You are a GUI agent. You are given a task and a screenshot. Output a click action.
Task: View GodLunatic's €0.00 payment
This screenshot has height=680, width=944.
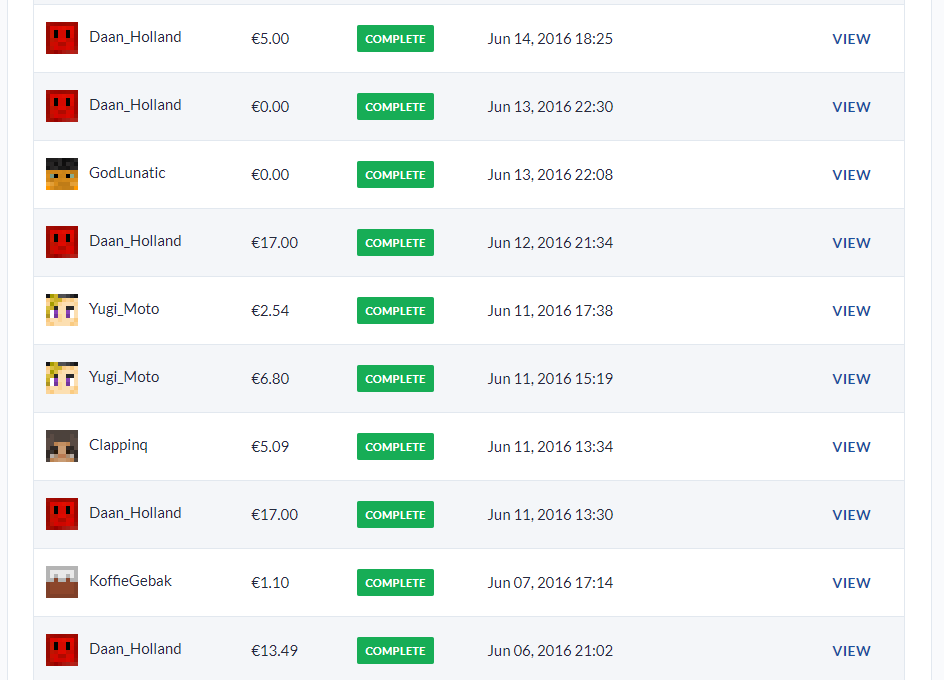coord(851,175)
